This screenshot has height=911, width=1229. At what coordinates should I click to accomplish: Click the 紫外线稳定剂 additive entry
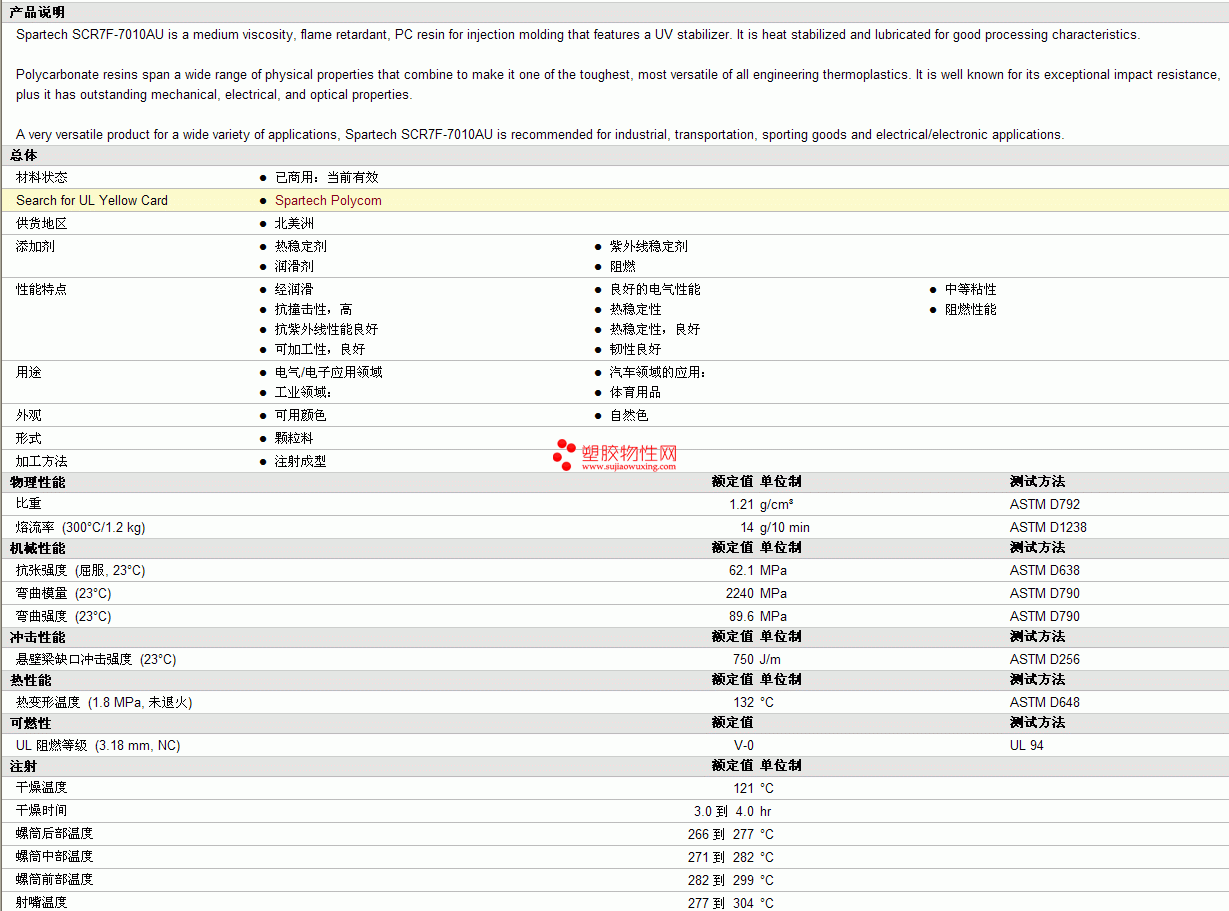tap(649, 246)
